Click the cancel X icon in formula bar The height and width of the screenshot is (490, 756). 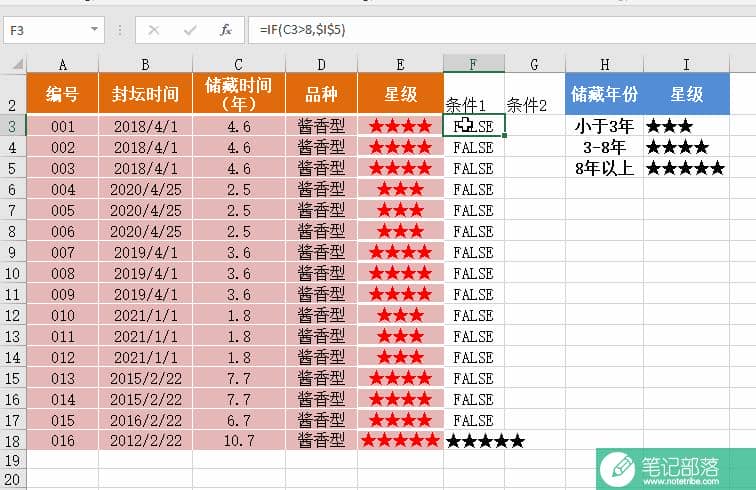(154, 30)
